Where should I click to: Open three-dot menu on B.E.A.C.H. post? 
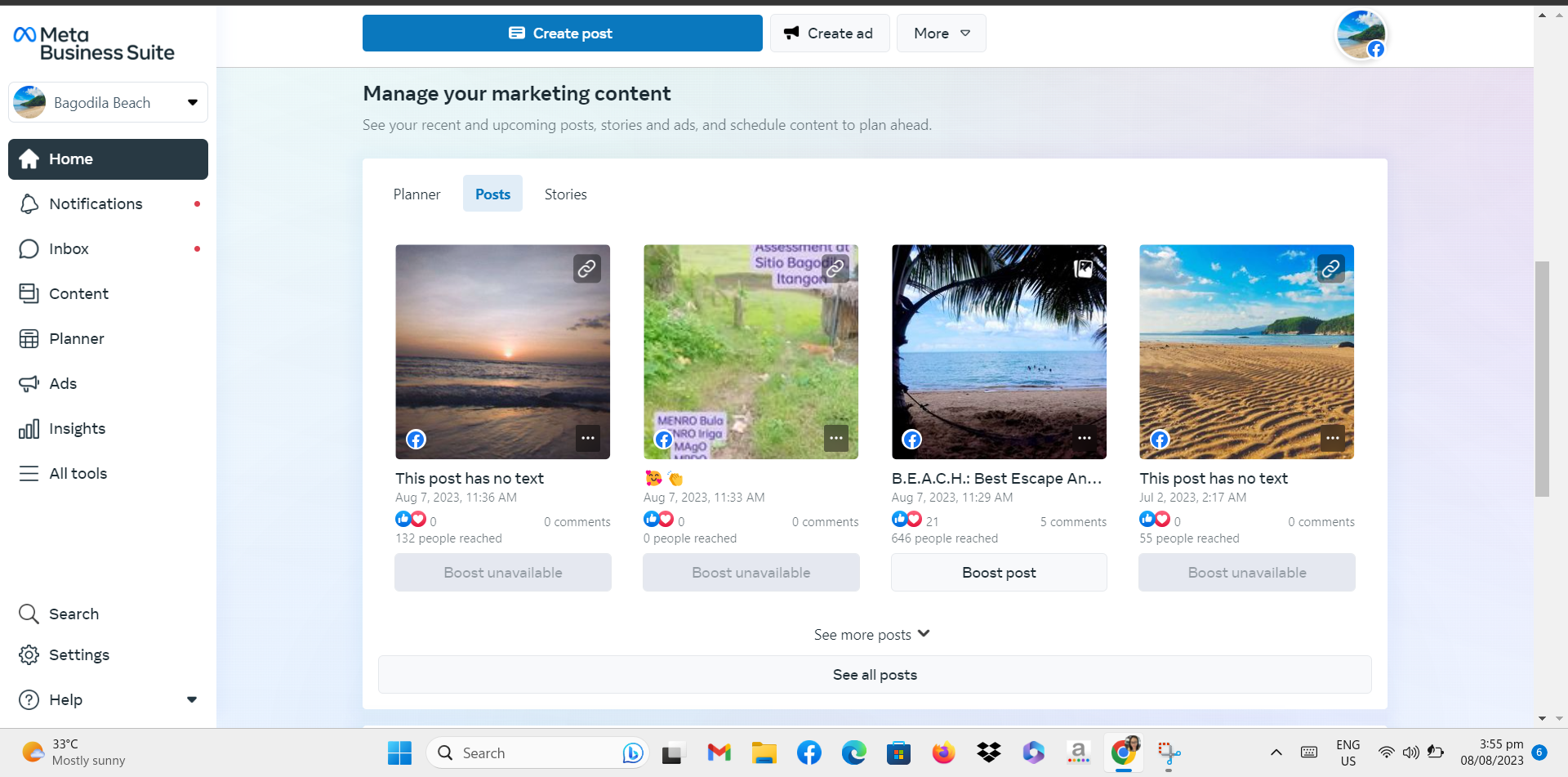[x=1085, y=439]
